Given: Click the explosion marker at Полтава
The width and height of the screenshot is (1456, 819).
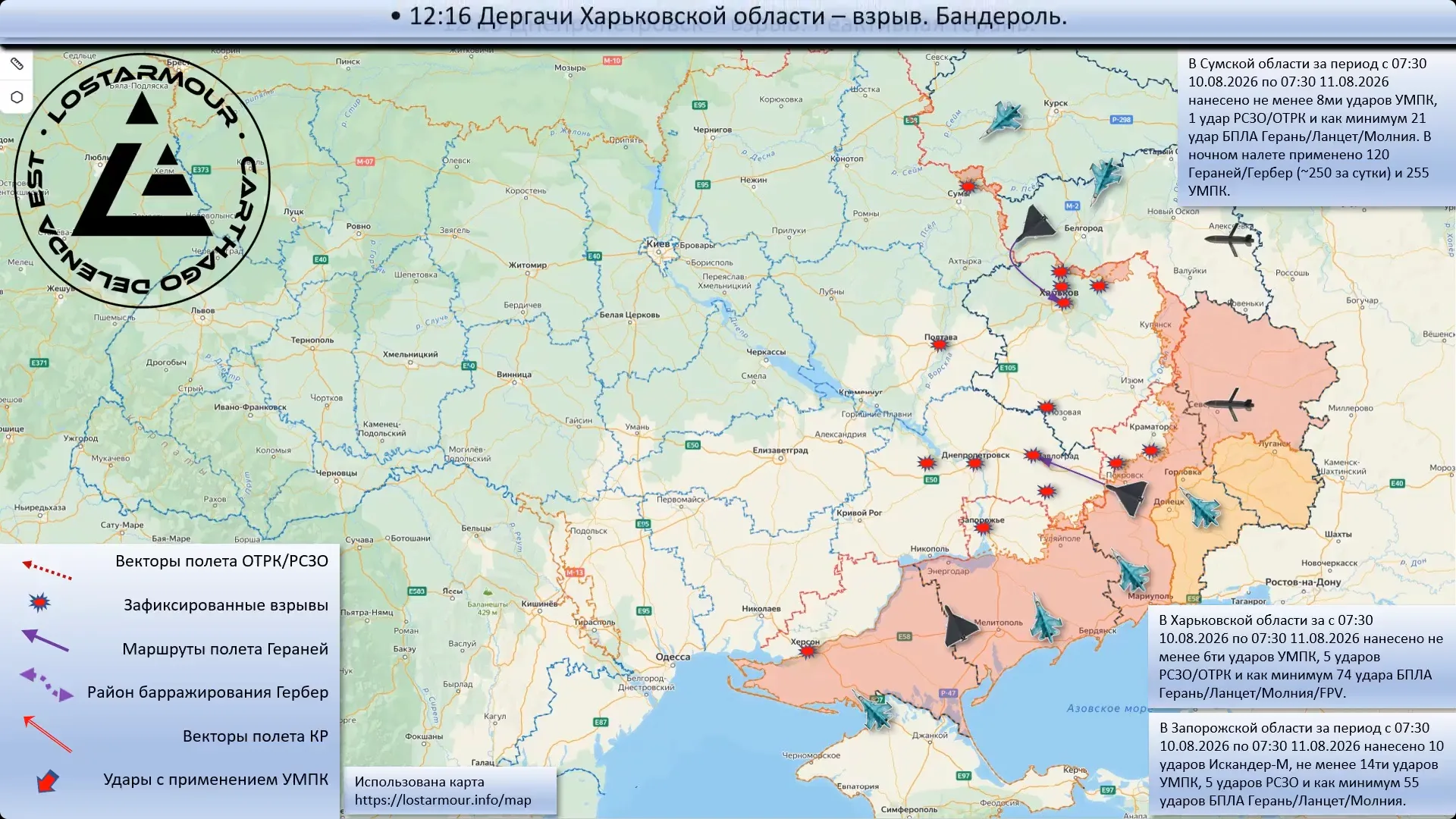Looking at the screenshot, I should click(x=940, y=345).
